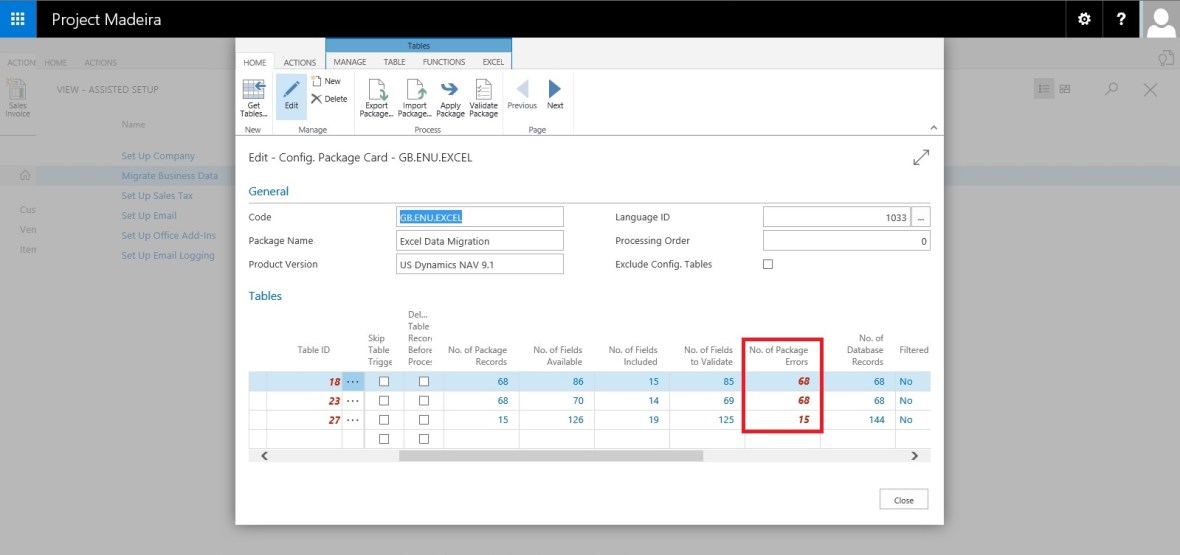1180x555 pixels.
Task: Click the horizontal scrollbar in Tables grid
Action: 550,456
